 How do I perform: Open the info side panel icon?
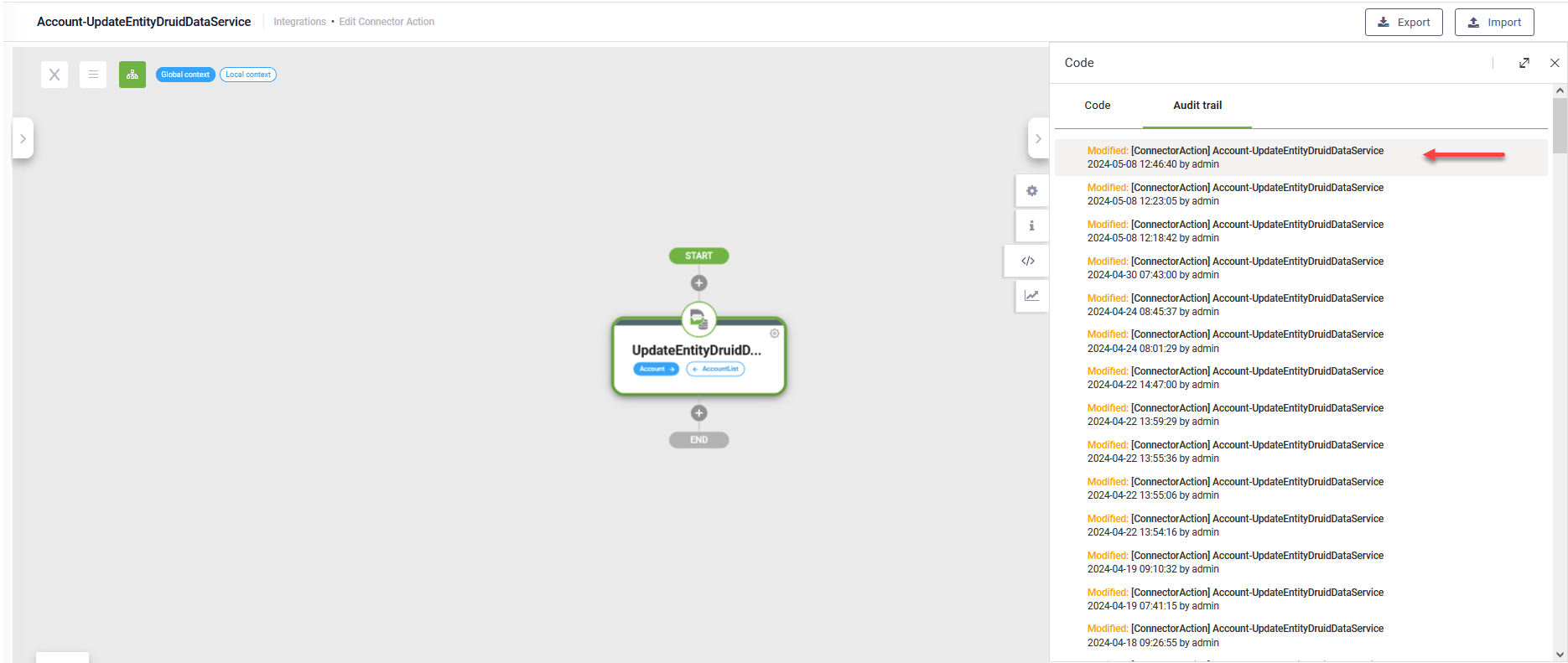pyautogui.click(x=1031, y=226)
